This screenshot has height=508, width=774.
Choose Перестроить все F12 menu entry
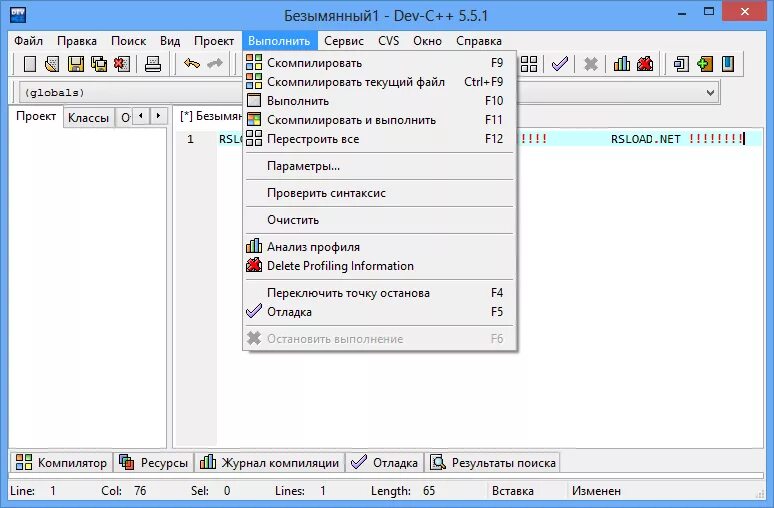point(380,139)
